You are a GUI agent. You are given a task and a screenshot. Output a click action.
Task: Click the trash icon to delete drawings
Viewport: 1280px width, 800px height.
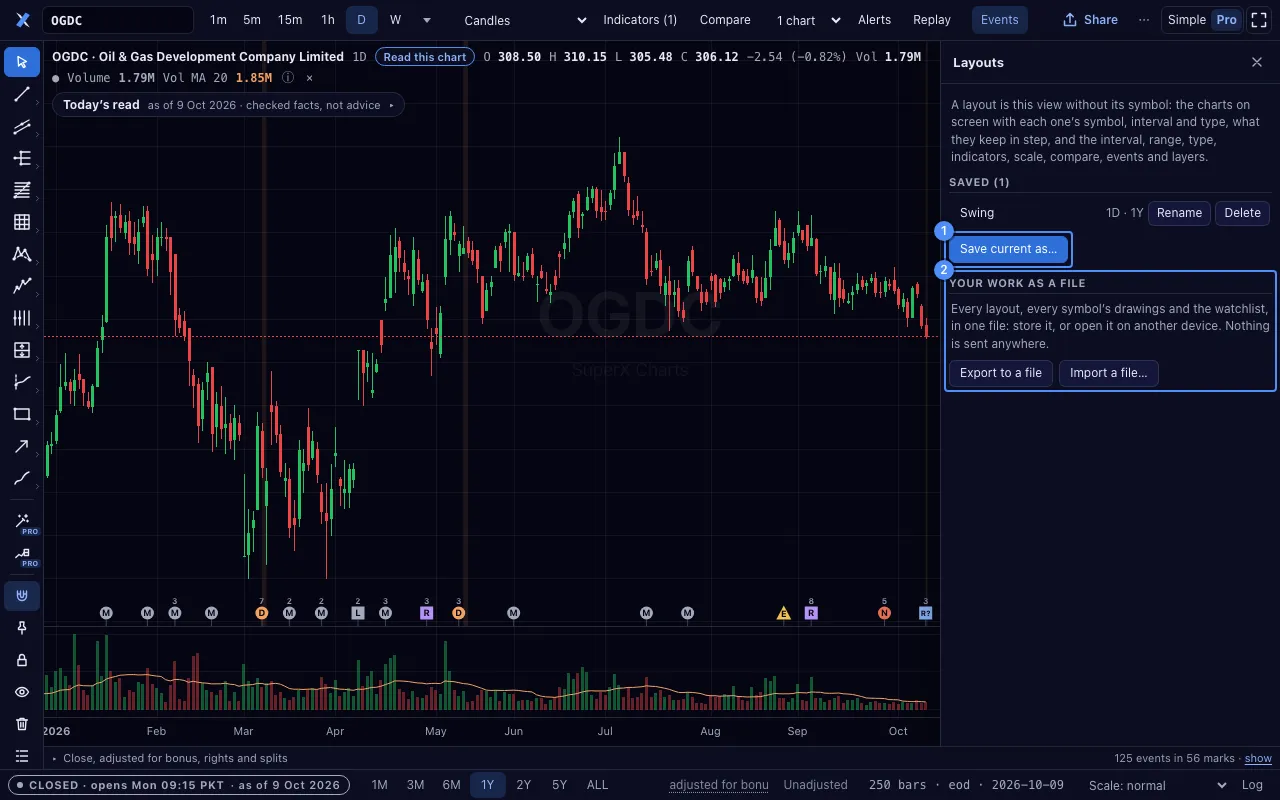click(22, 724)
